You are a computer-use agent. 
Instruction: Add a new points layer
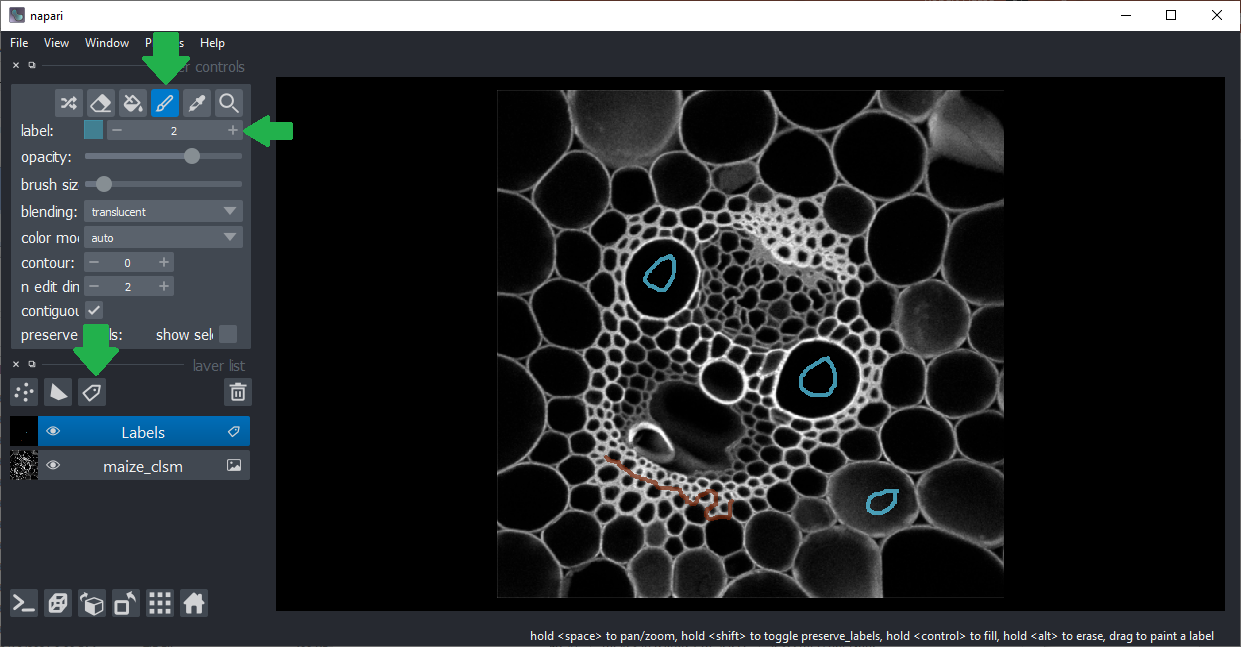[25, 392]
